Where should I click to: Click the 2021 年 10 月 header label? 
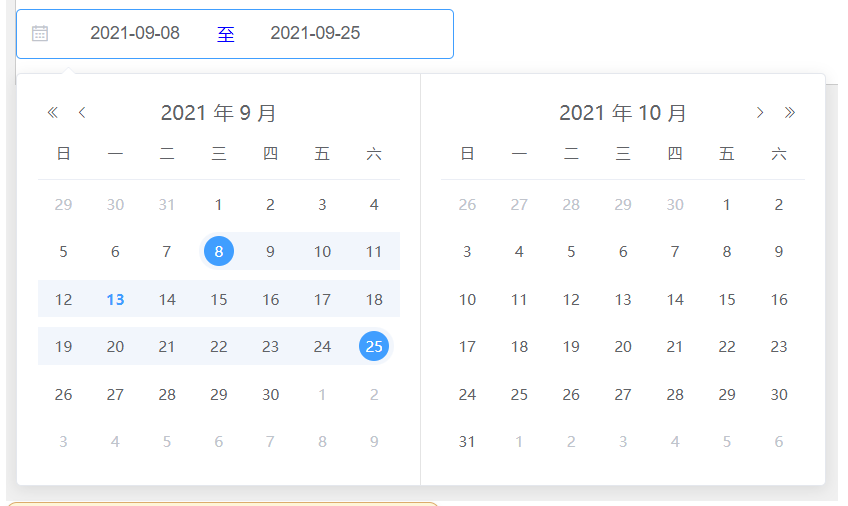[622, 113]
